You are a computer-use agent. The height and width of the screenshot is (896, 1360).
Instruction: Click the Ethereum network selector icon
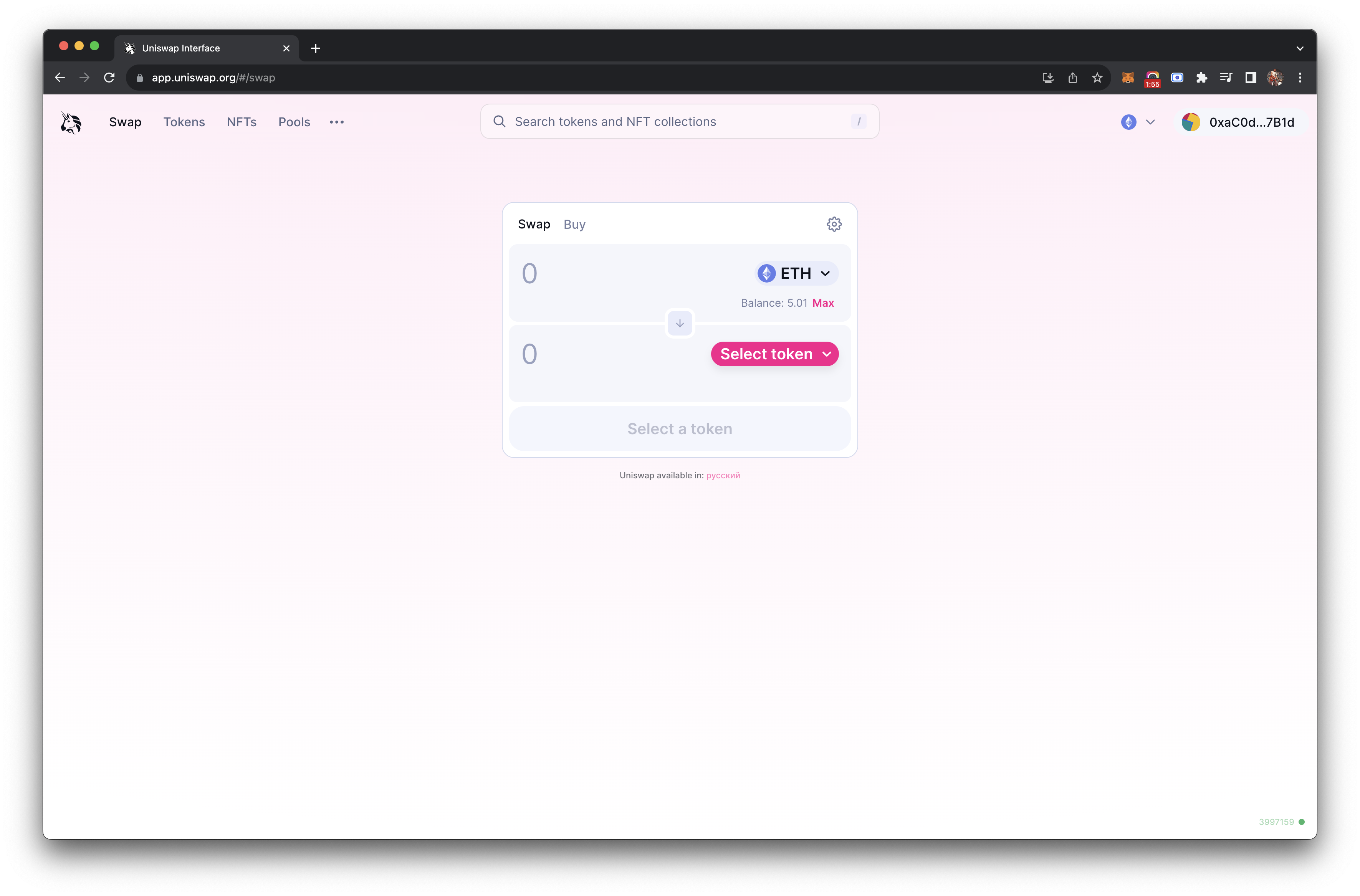coord(1128,122)
